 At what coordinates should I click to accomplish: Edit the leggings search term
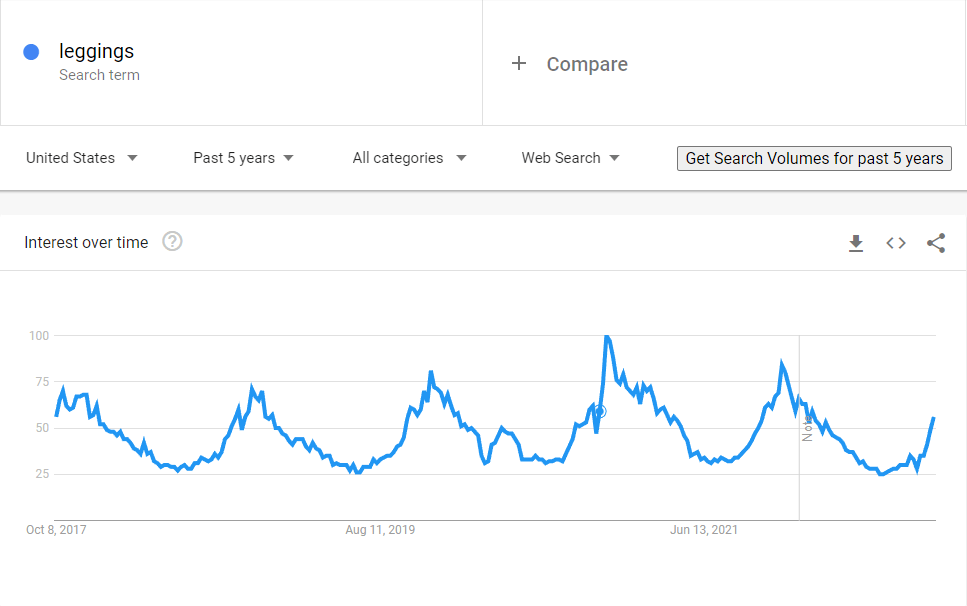(96, 51)
